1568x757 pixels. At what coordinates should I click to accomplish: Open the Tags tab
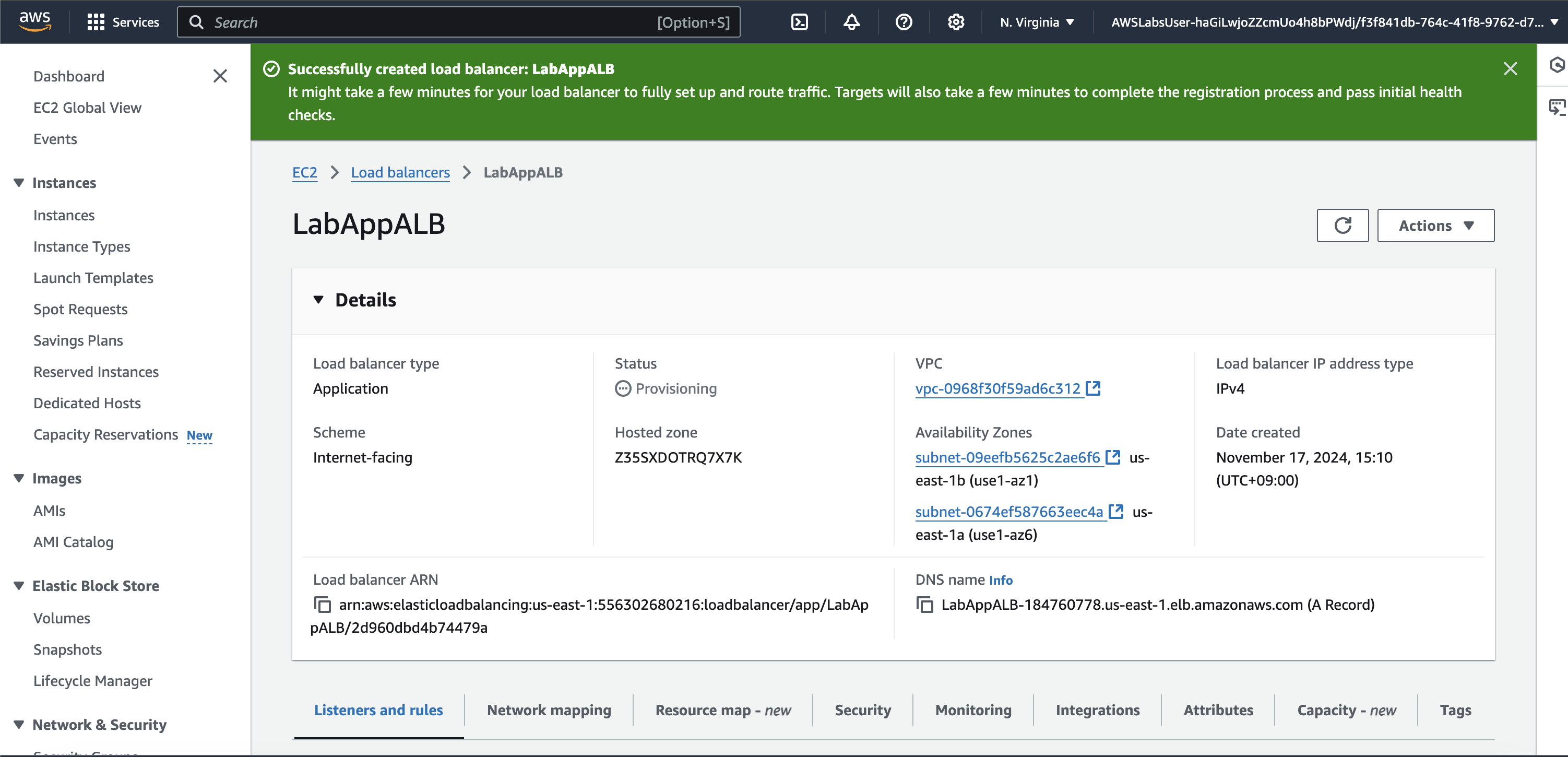point(1455,710)
